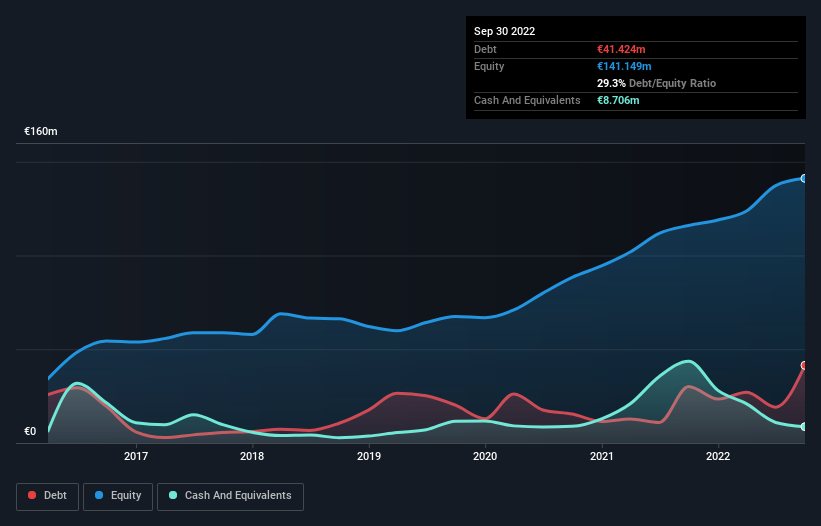Toggle Cash And Equivalents legend button
821x526 pixels.
tap(230, 496)
